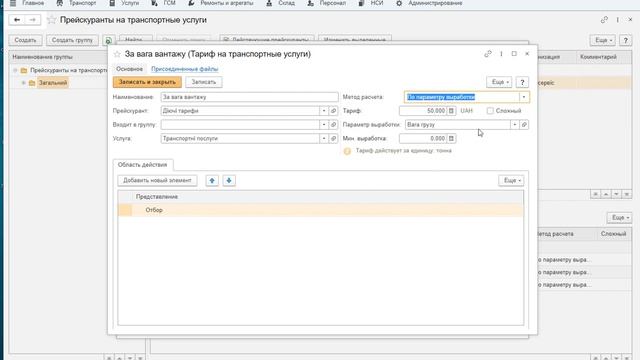Viewport: 640px width, 360px height.
Task: Expand Прейскурант dropdown arrow
Action: pos(324,111)
